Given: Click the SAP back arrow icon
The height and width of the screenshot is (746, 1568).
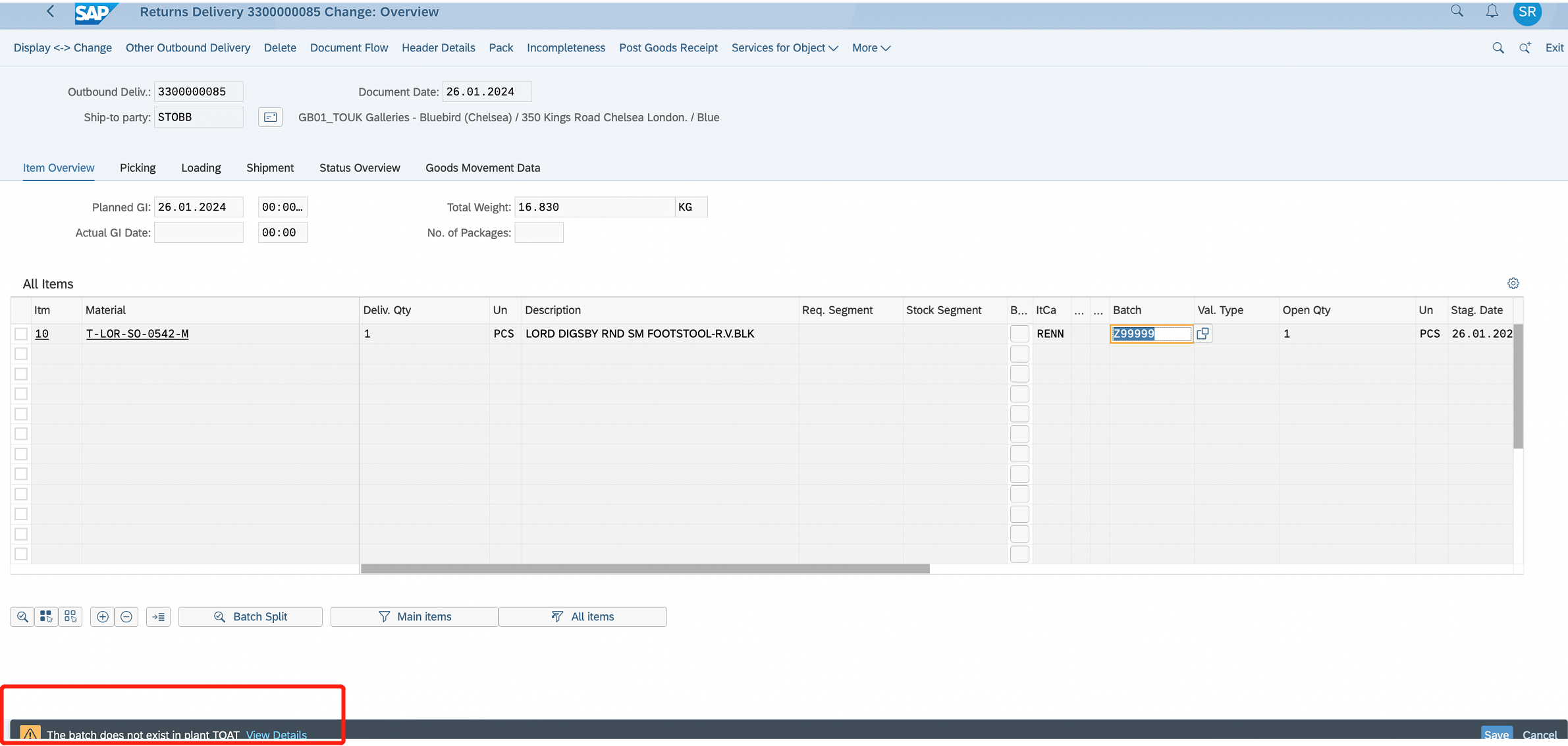Looking at the screenshot, I should 51,12.
